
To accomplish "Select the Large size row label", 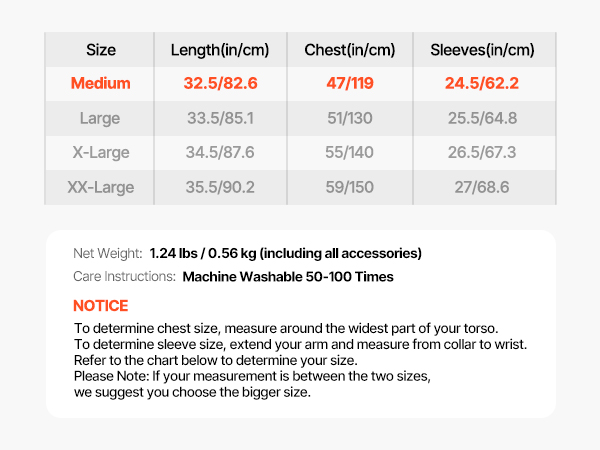I will pyautogui.click(x=100, y=118).
